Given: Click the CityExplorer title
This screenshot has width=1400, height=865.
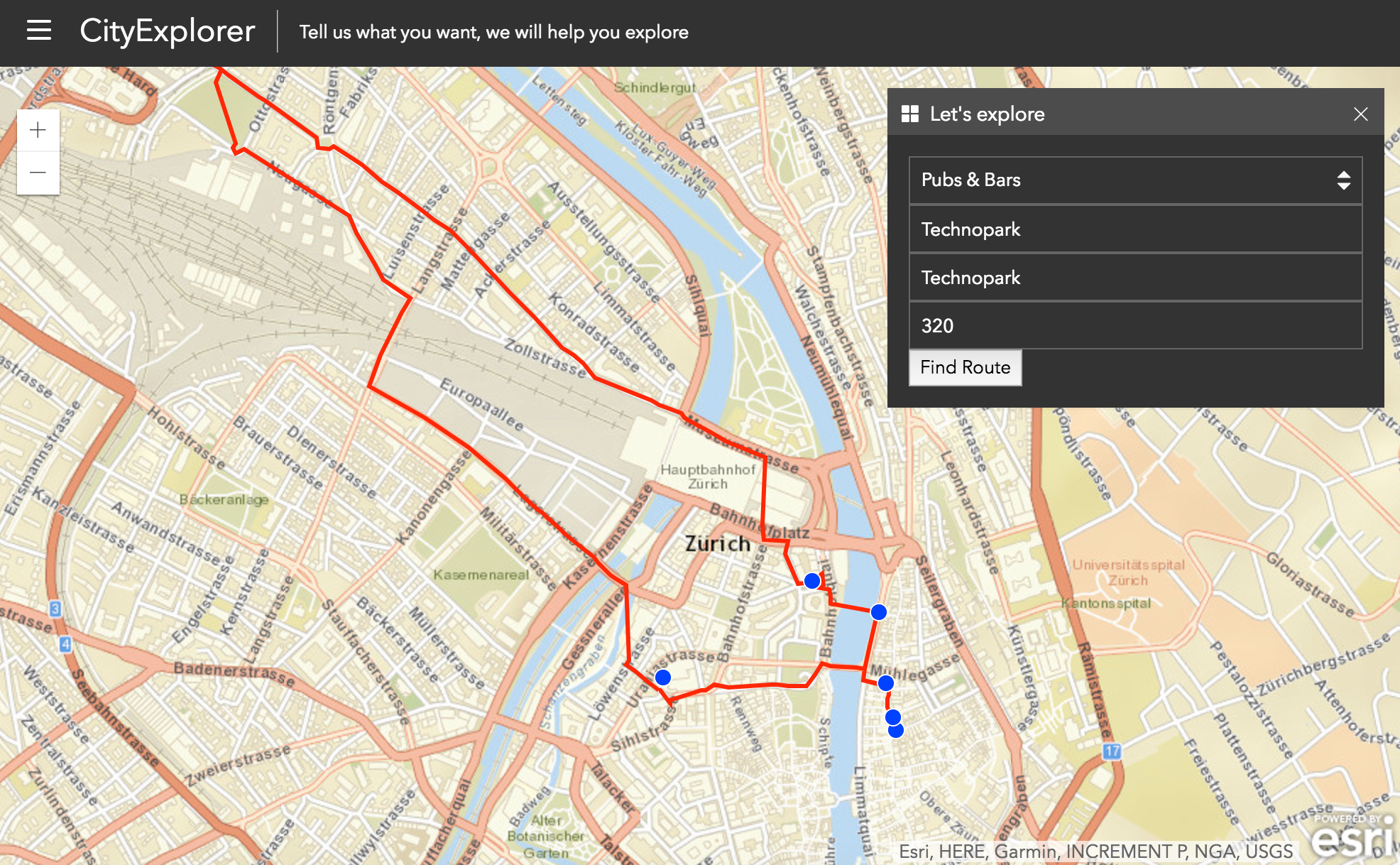Looking at the screenshot, I should (168, 31).
